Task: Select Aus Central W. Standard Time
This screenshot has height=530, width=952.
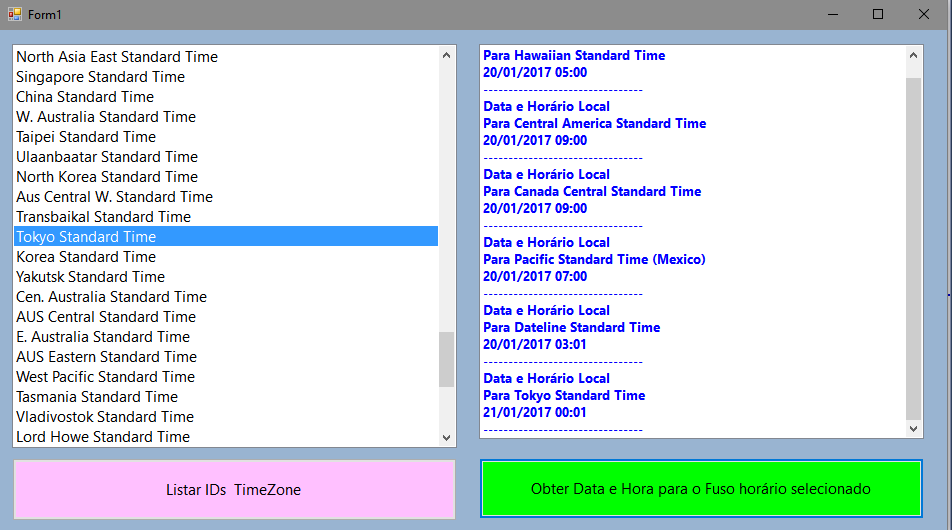Action: (x=226, y=197)
